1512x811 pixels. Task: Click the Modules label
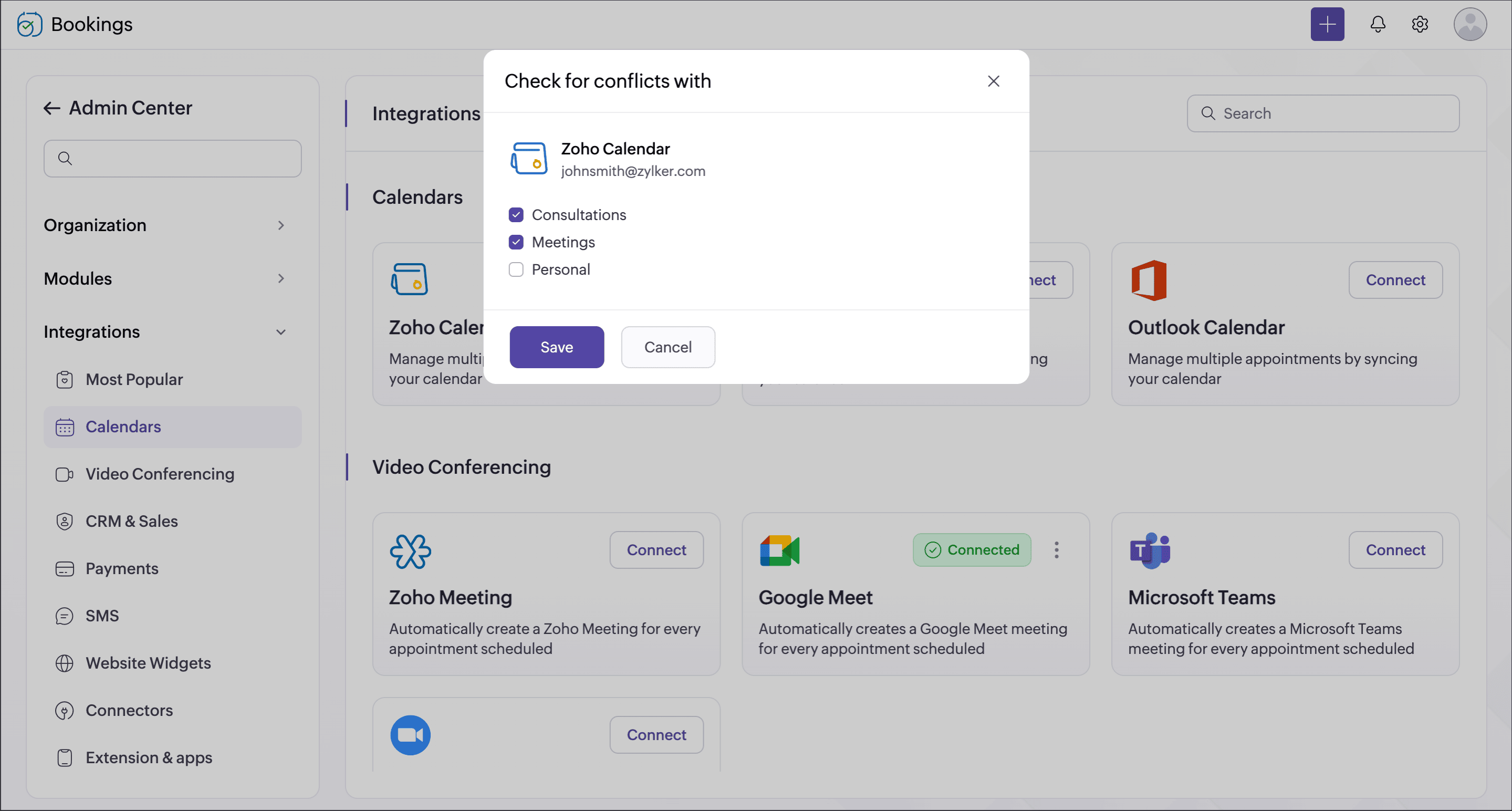coord(78,279)
